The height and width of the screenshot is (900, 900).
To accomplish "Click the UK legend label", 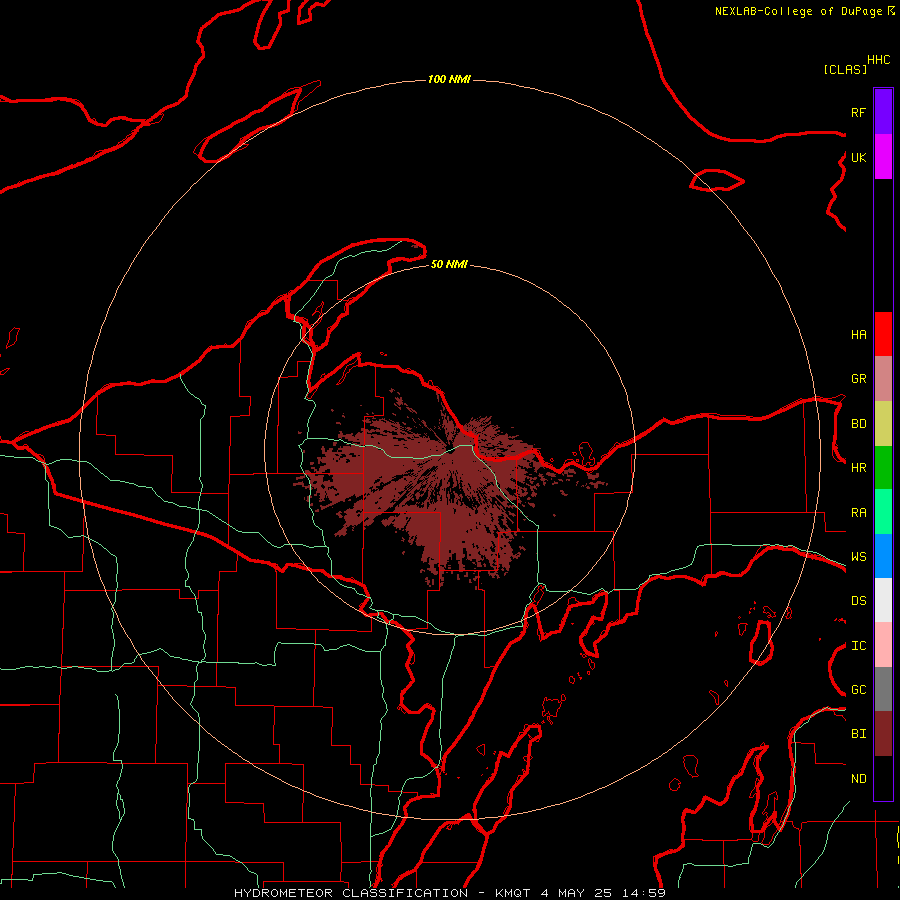I will [858, 157].
